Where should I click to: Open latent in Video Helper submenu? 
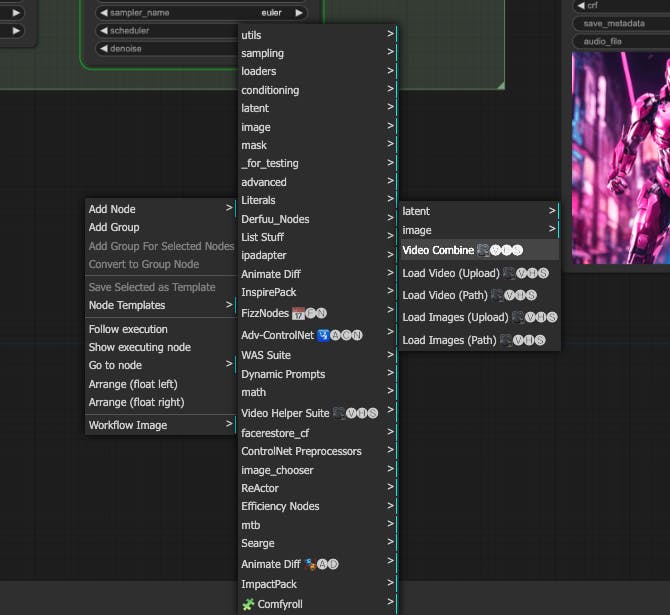pyautogui.click(x=479, y=211)
